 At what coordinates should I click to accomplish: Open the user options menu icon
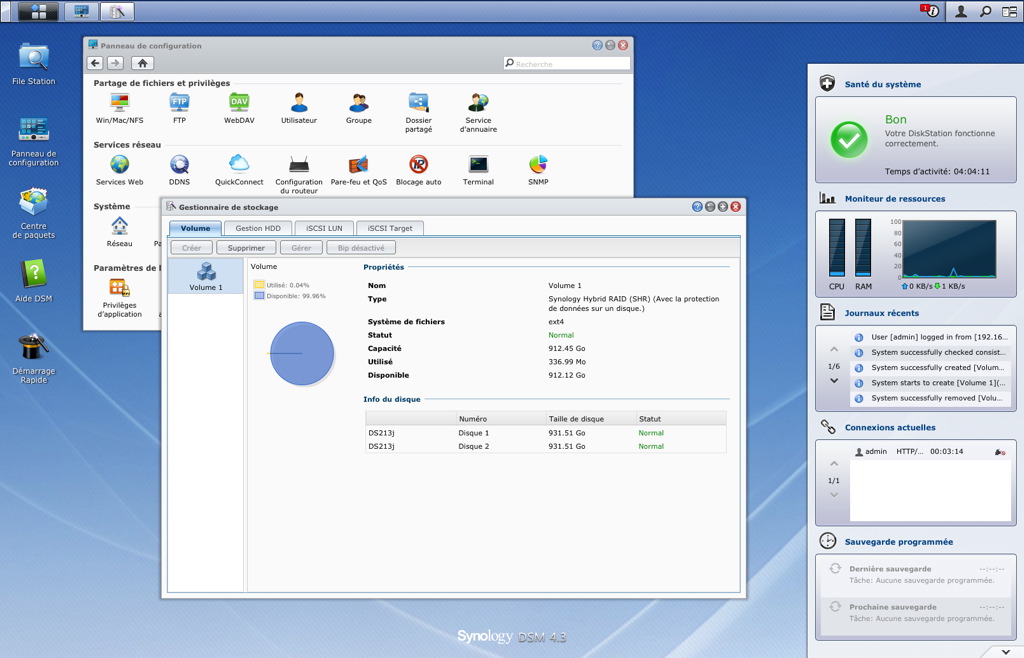click(x=961, y=11)
